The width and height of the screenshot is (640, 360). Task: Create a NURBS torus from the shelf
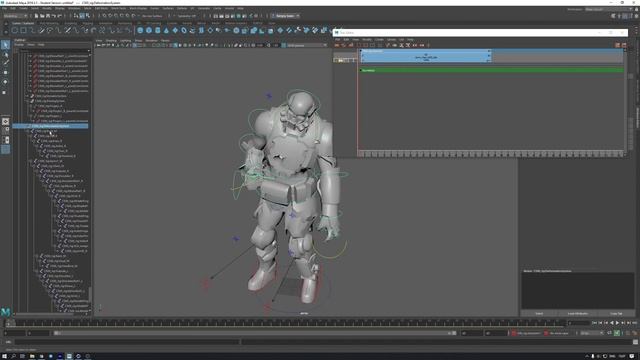(x=184, y=31)
